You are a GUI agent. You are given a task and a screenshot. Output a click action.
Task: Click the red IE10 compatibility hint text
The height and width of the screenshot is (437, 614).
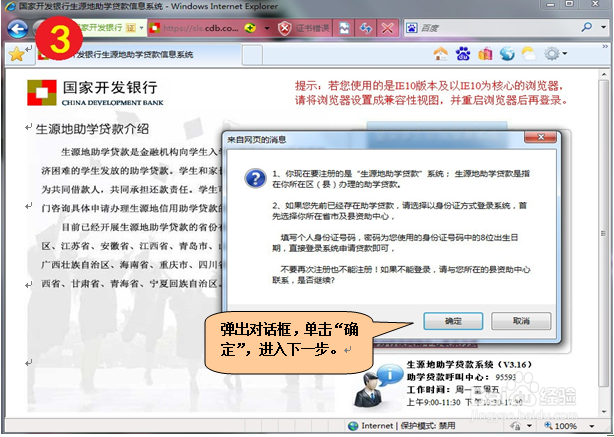[432, 92]
